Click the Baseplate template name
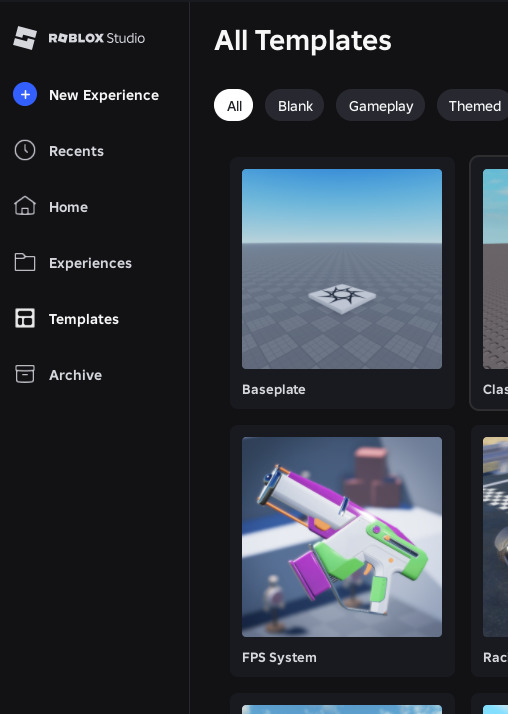Screen dimensions: 508x714 coord(274,390)
